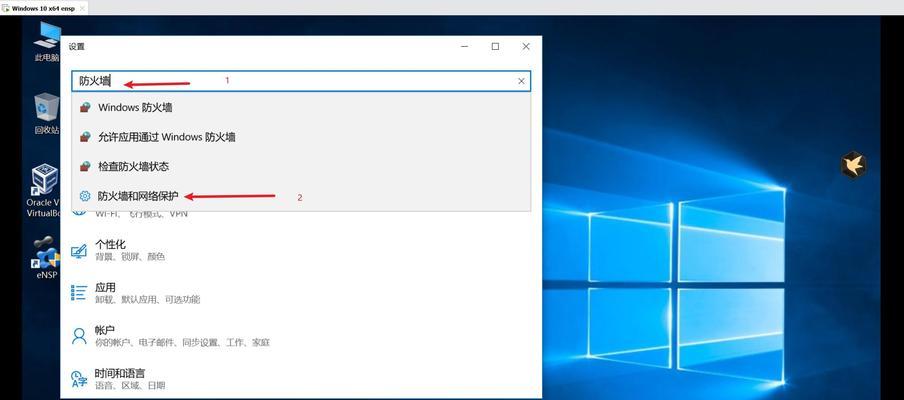Image resolution: width=904 pixels, height=400 pixels.
Task: Click 背景、锁屏、颜色 description text
Action: (x=130, y=256)
